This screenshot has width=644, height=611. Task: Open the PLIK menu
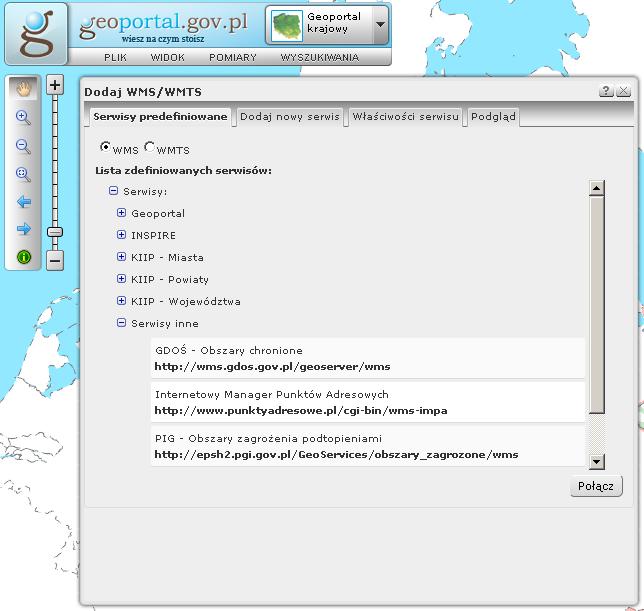pyautogui.click(x=115, y=57)
